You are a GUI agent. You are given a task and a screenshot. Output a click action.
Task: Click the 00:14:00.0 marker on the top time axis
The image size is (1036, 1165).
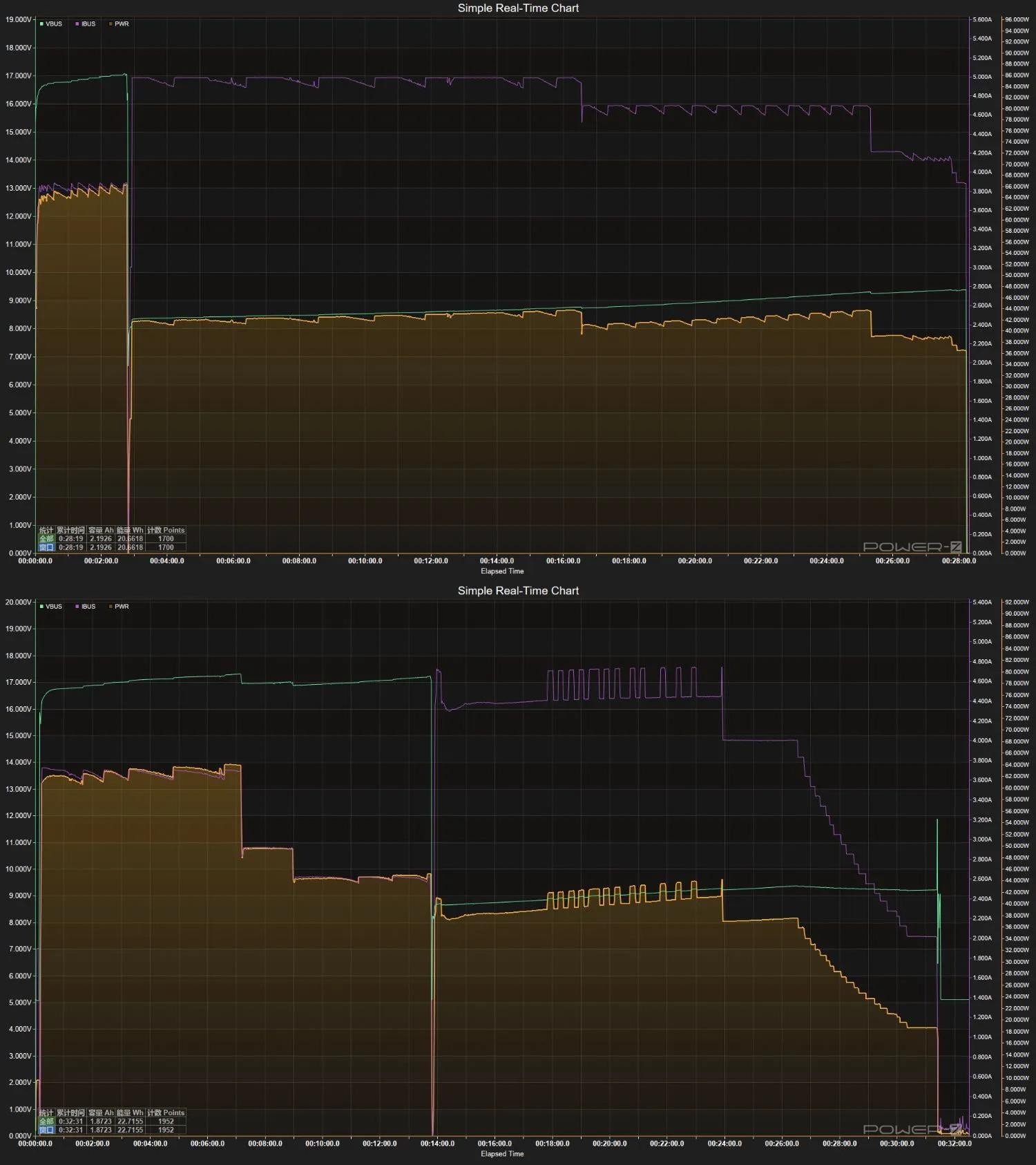[x=497, y=561]
